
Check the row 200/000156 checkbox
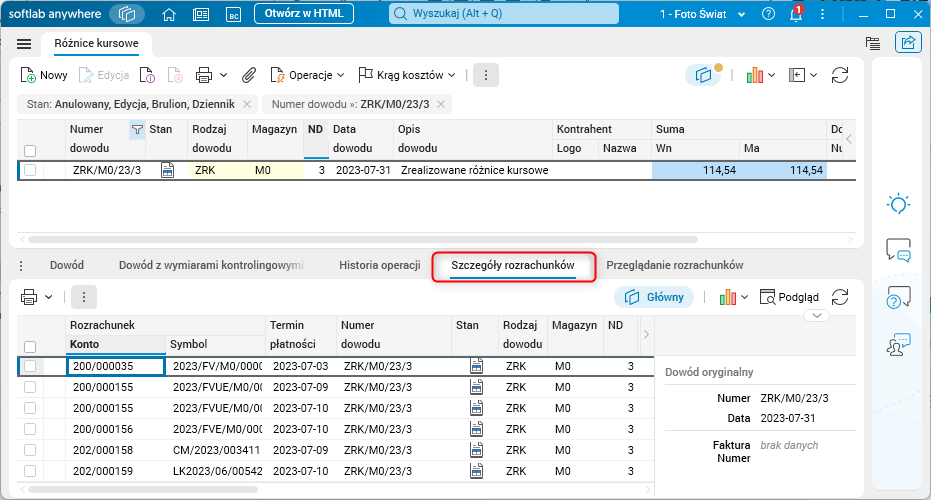30,429
